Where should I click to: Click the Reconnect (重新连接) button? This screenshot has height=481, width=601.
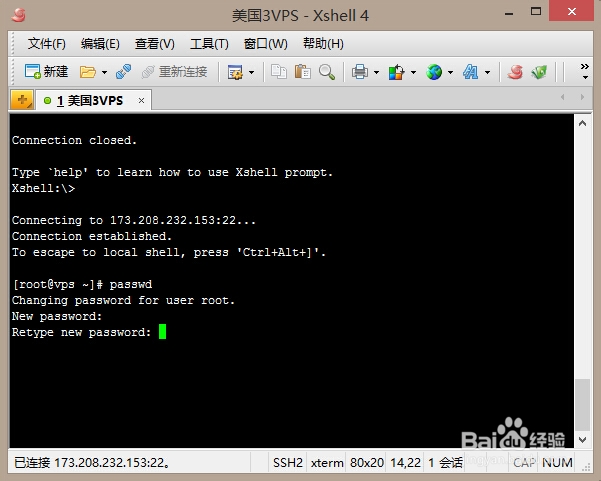pyautogui.click(x=174, y=72)
